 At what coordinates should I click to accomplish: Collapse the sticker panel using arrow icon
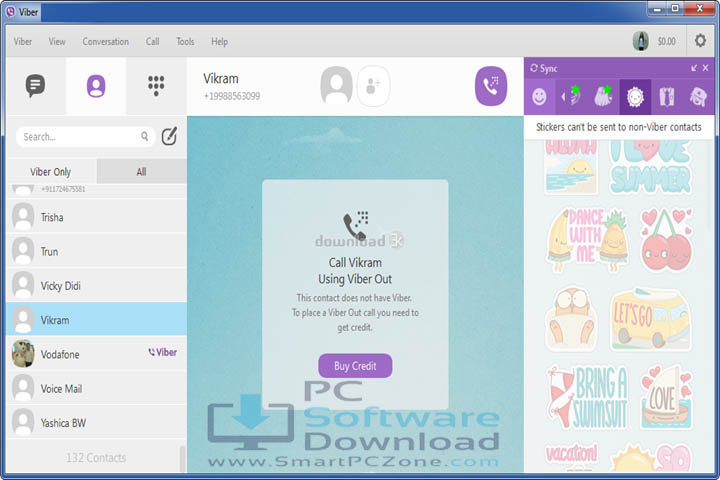(x=694, y=68)
